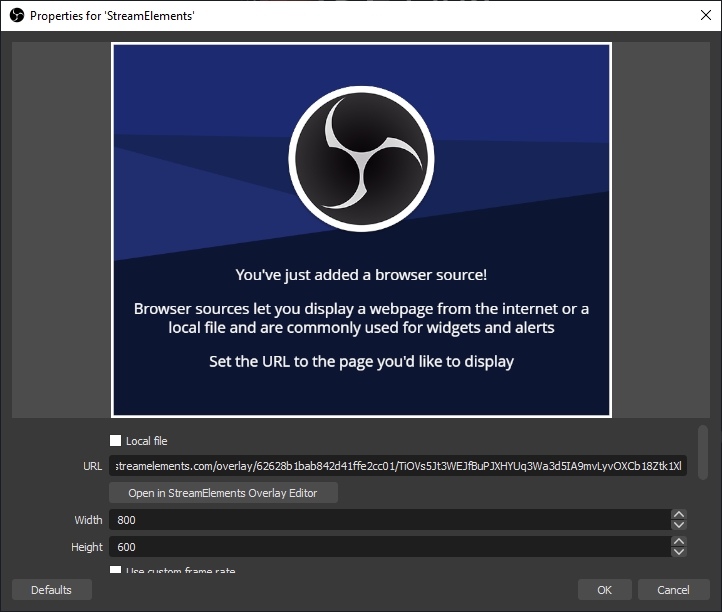
Task: Decrease Width using the down arrow
Action: click(x=679, y=525)
